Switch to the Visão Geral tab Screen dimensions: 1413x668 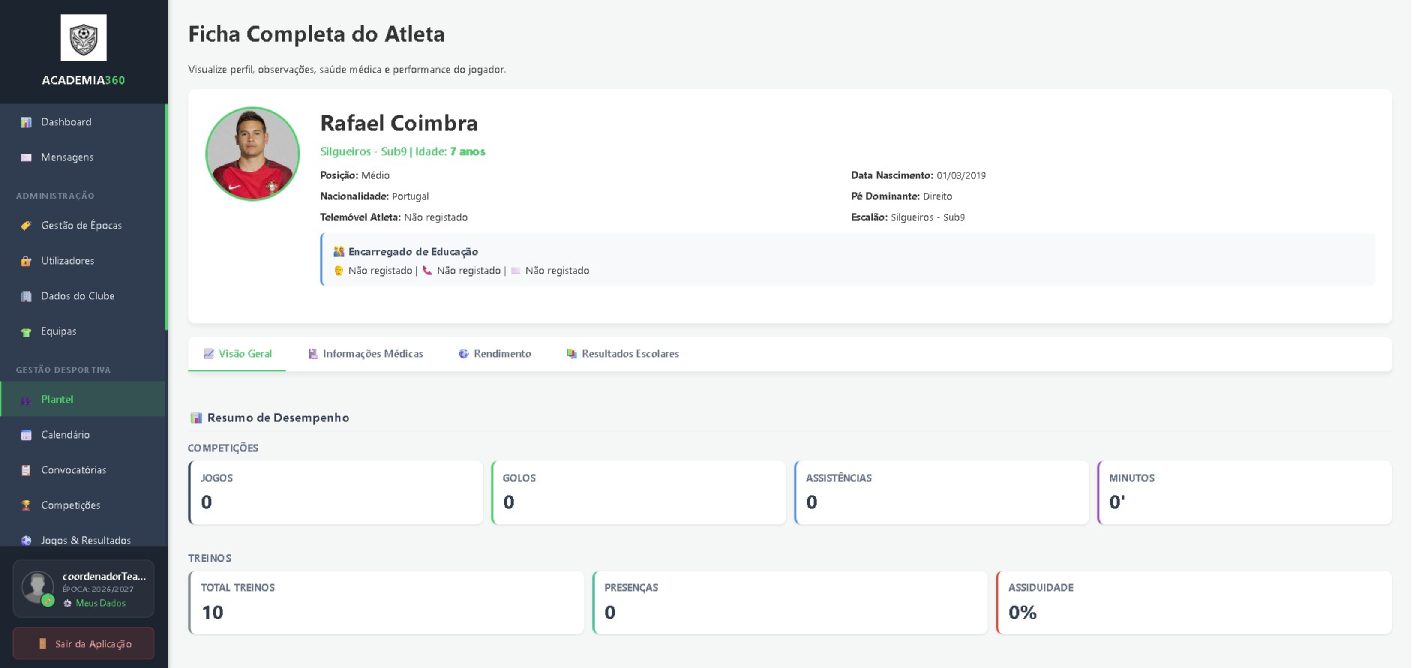(x=237, y=354)
